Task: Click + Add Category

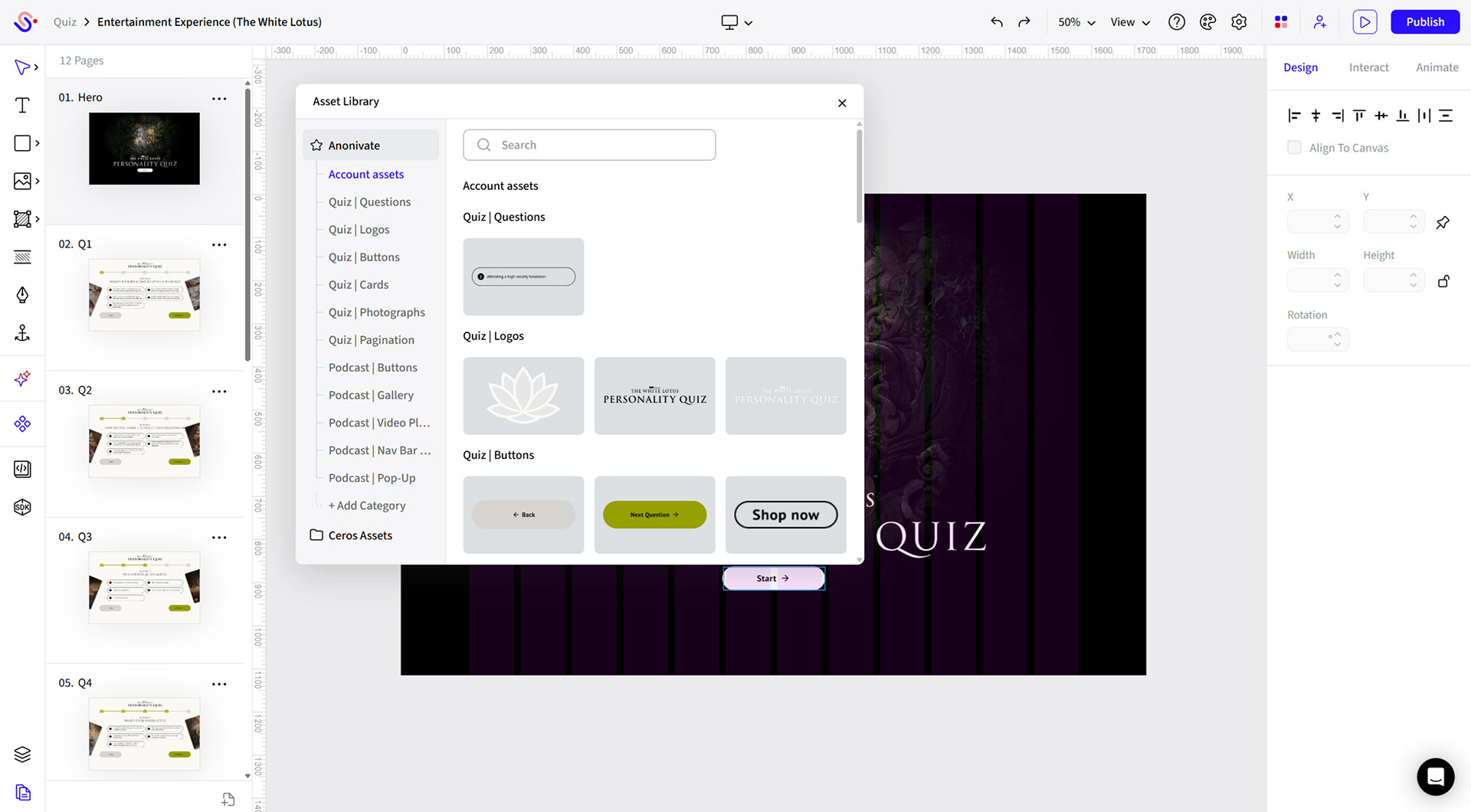Action: click(367, 506)
